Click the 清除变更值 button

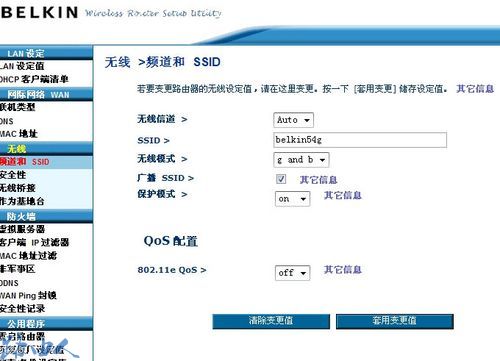click(271, 321)
